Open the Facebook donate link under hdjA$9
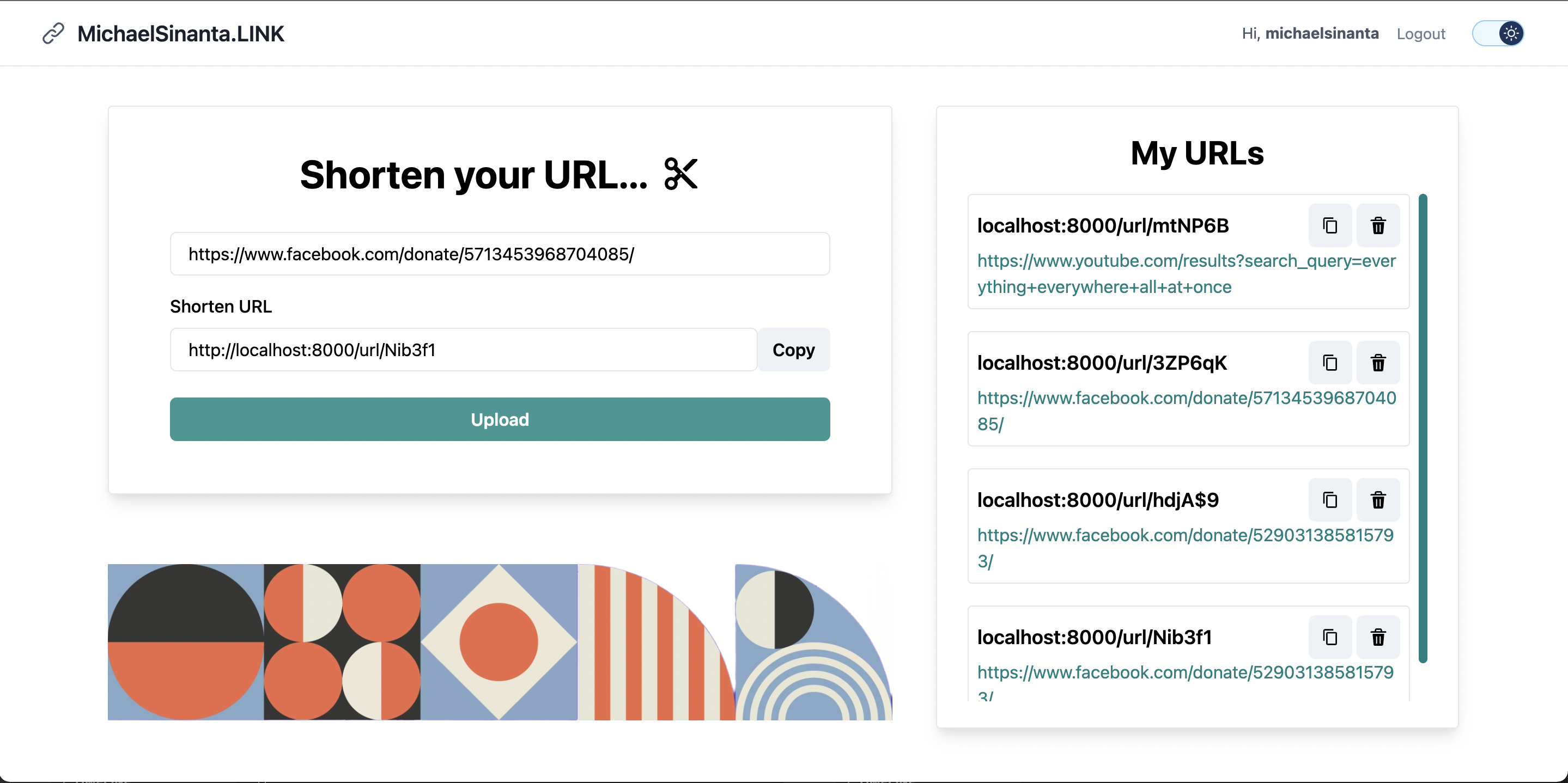 1185,548
